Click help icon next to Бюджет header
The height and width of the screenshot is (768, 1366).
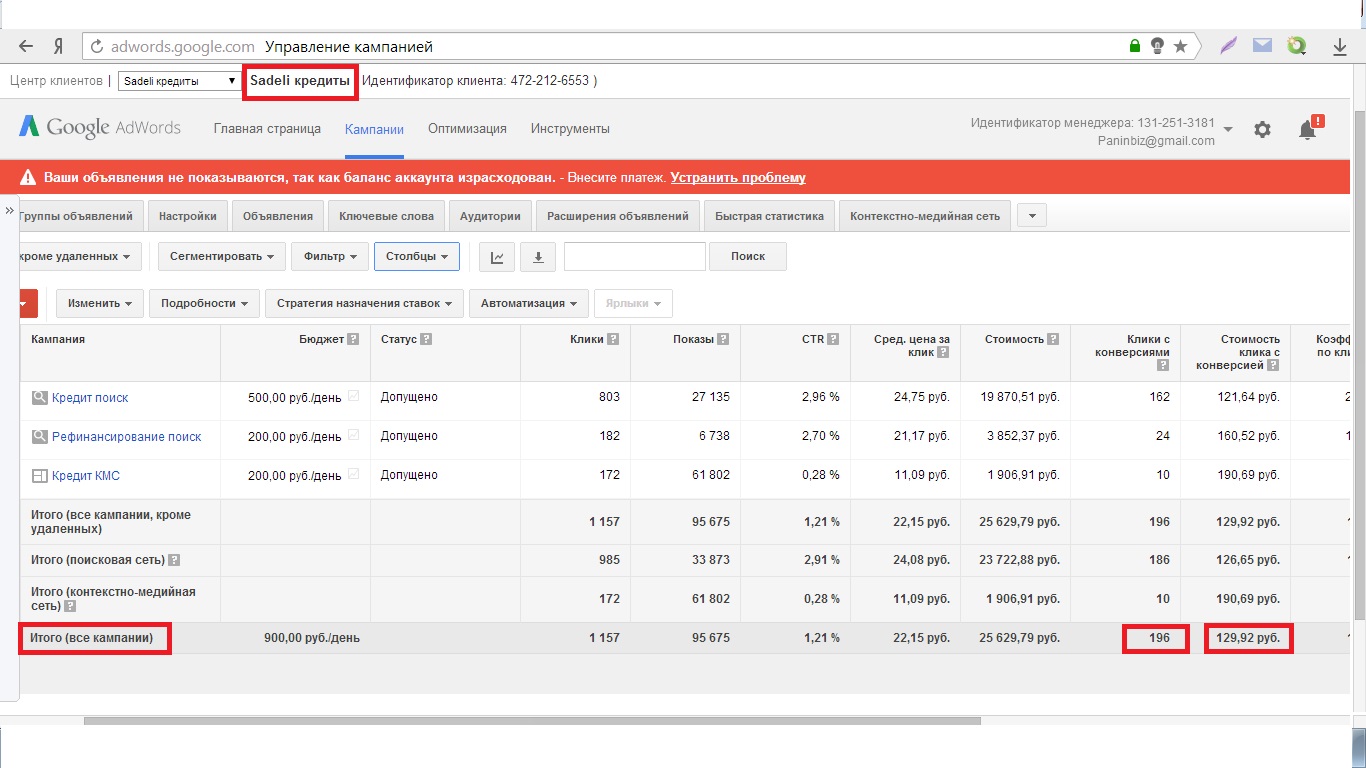click(353, 339)
